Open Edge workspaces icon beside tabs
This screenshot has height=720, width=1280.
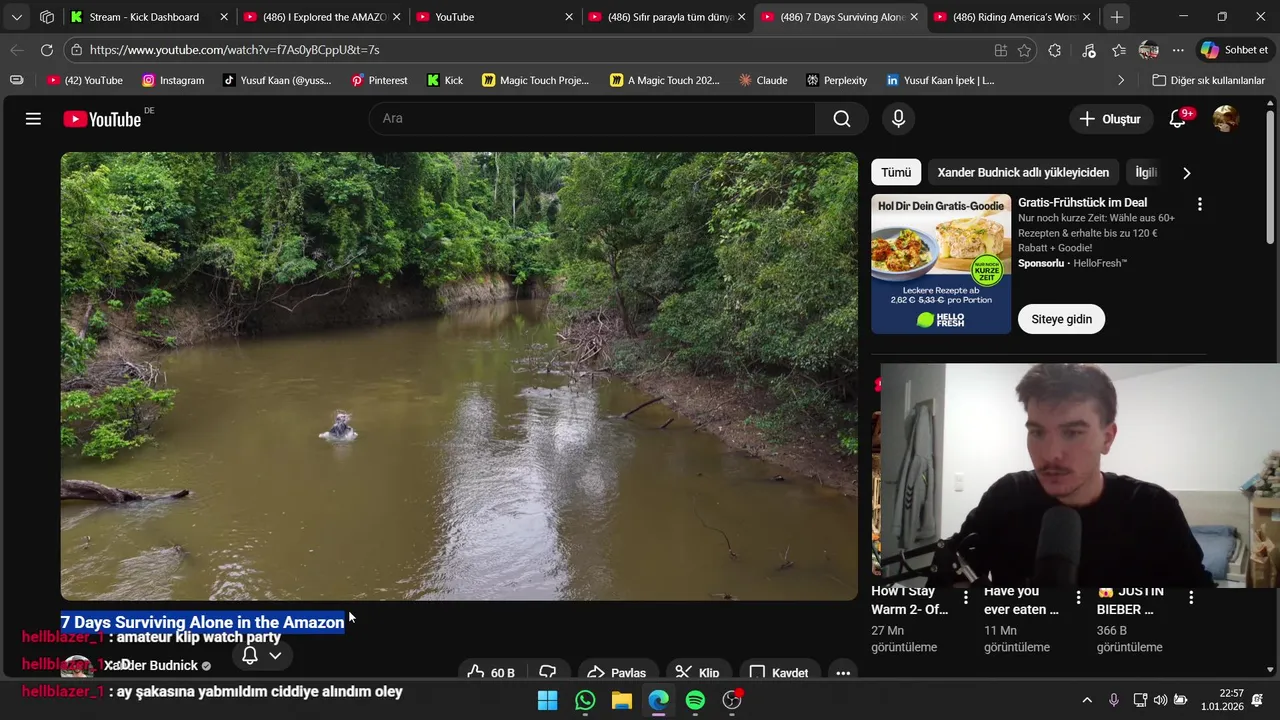click(47, 17)
